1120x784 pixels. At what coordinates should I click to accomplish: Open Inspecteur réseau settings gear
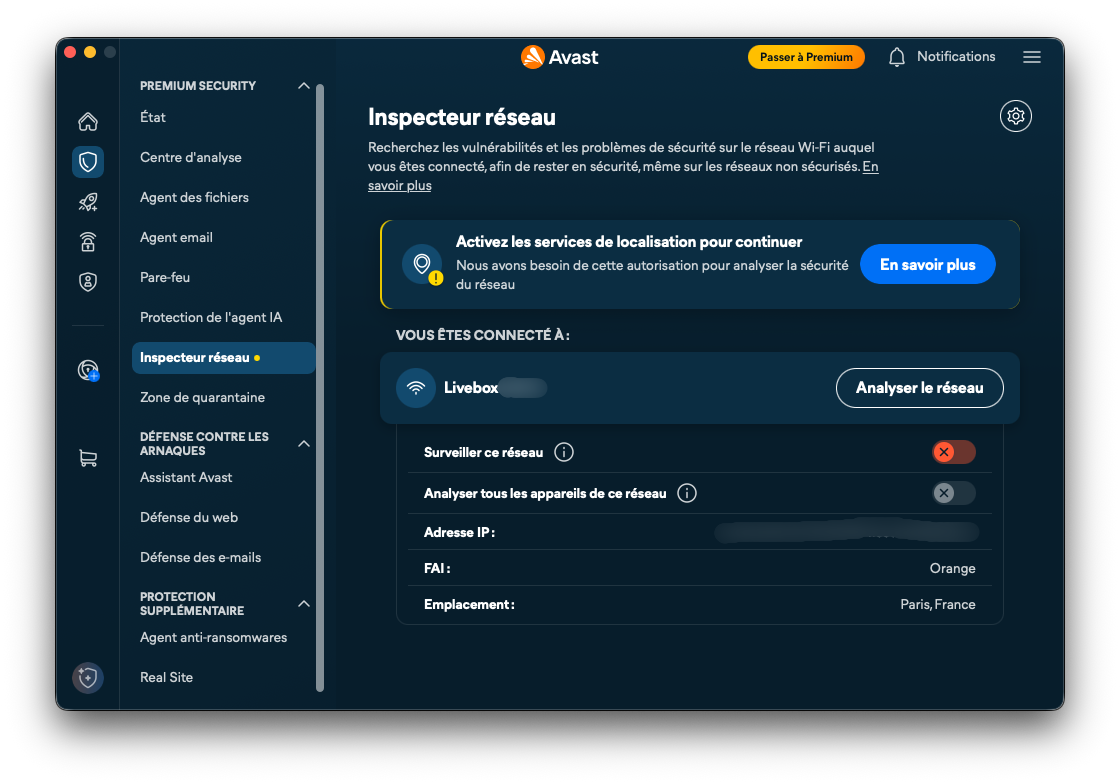[x=1016, y=116]
